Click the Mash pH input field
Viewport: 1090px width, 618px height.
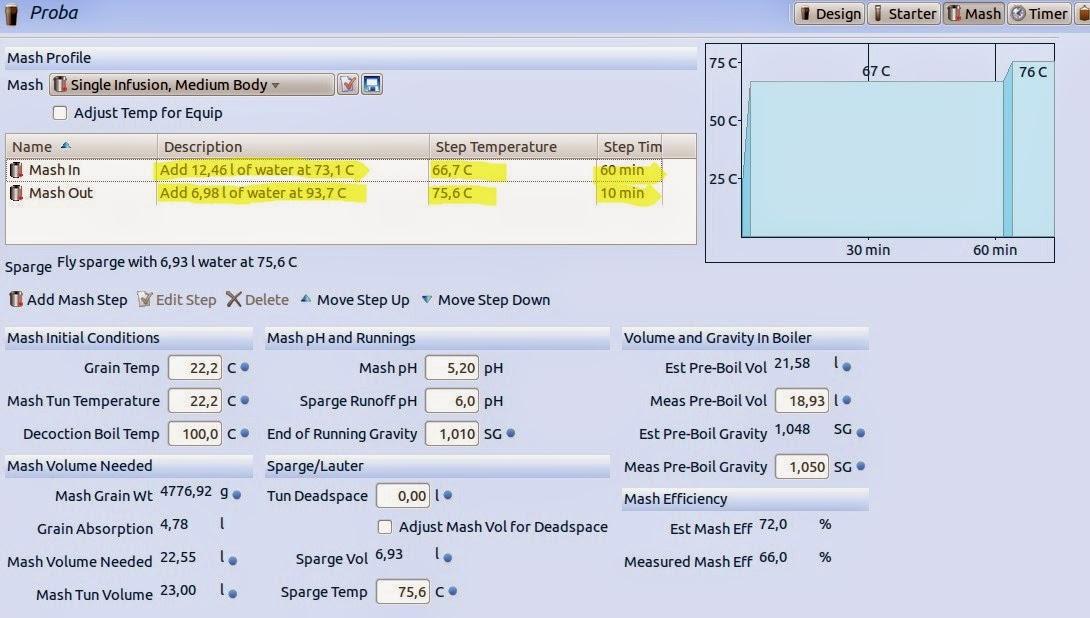(x=452, y=368)
